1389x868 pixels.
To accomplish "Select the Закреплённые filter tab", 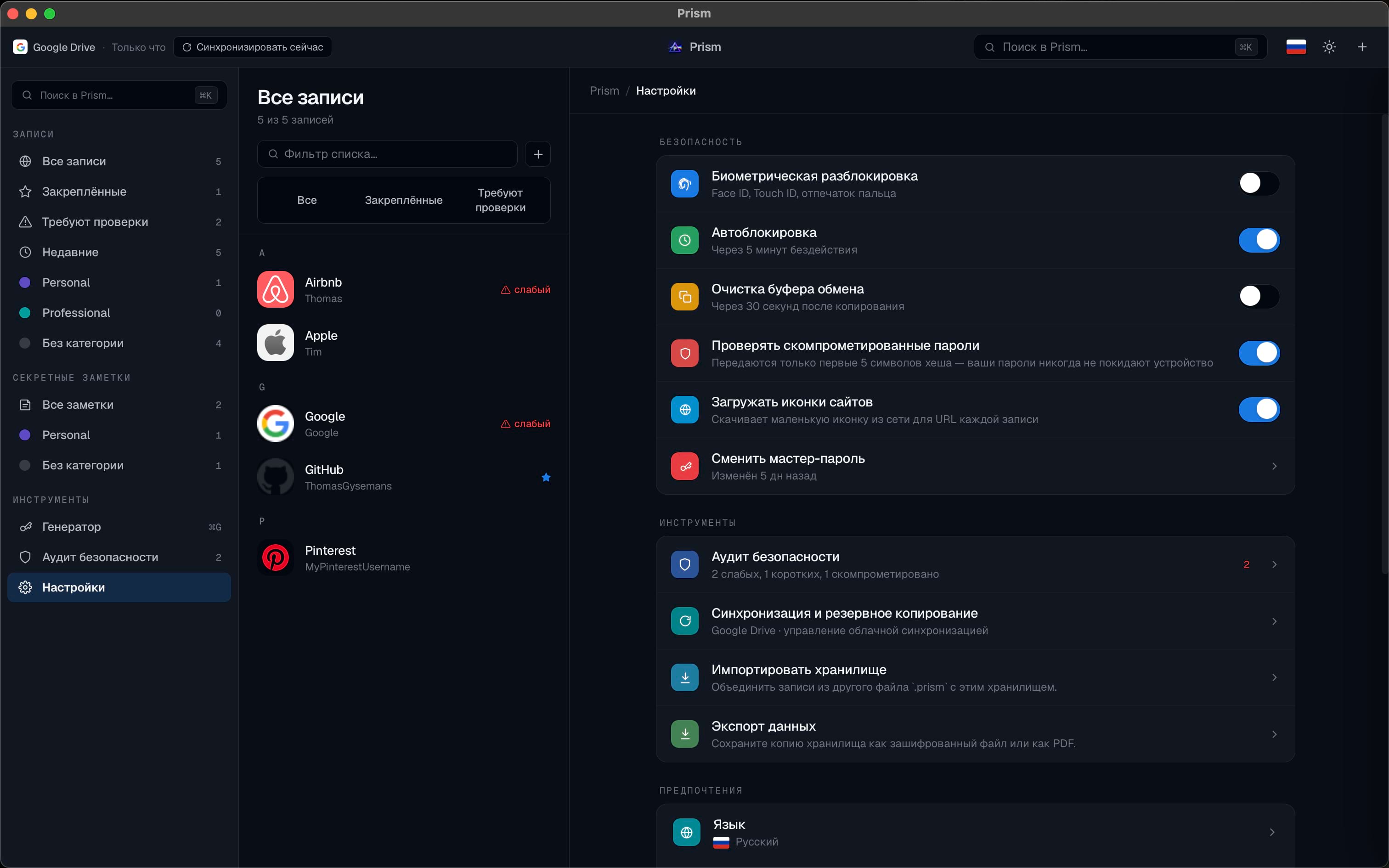I will [403, 200].
